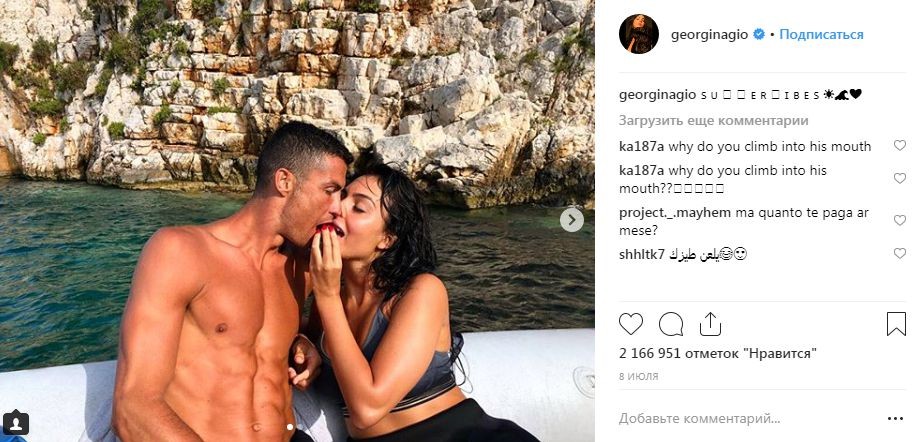
Task: Like the shhltk7 comment
Action: point(900,253)
